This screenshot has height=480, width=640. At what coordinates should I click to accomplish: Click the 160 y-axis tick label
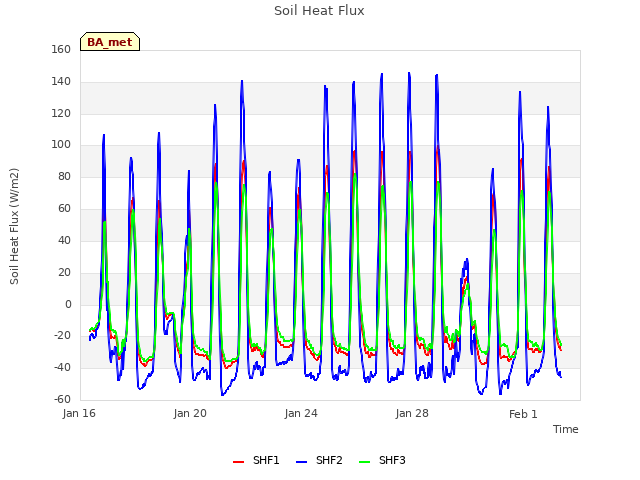[x=61, y=49]
